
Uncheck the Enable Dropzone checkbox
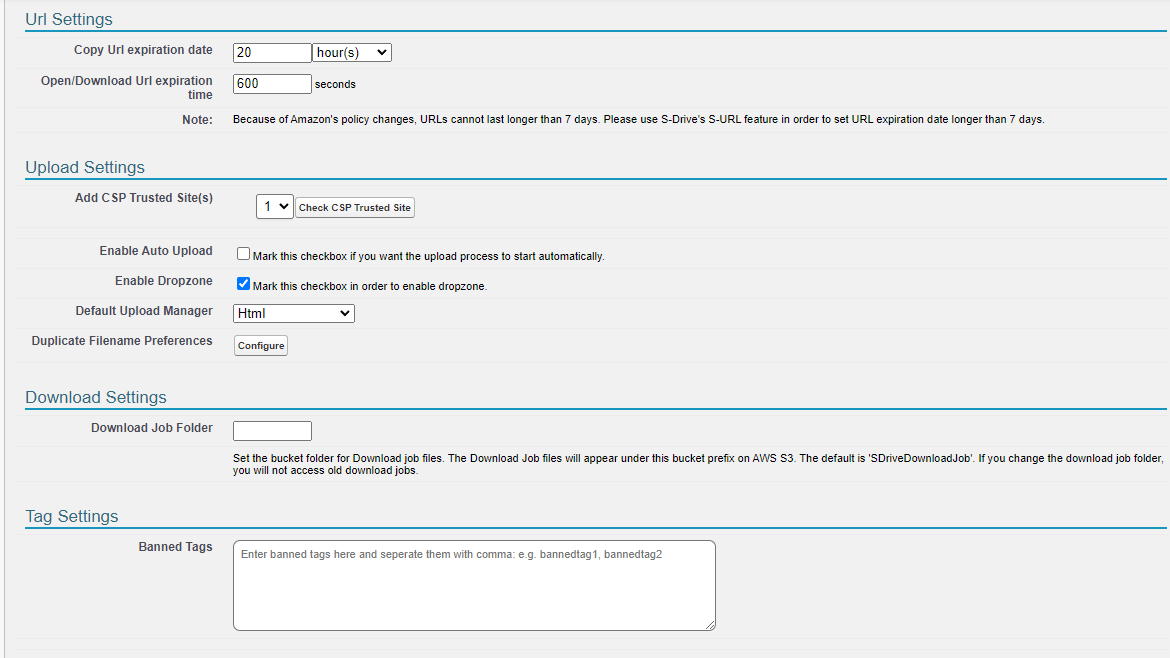(x=243, y=284)
